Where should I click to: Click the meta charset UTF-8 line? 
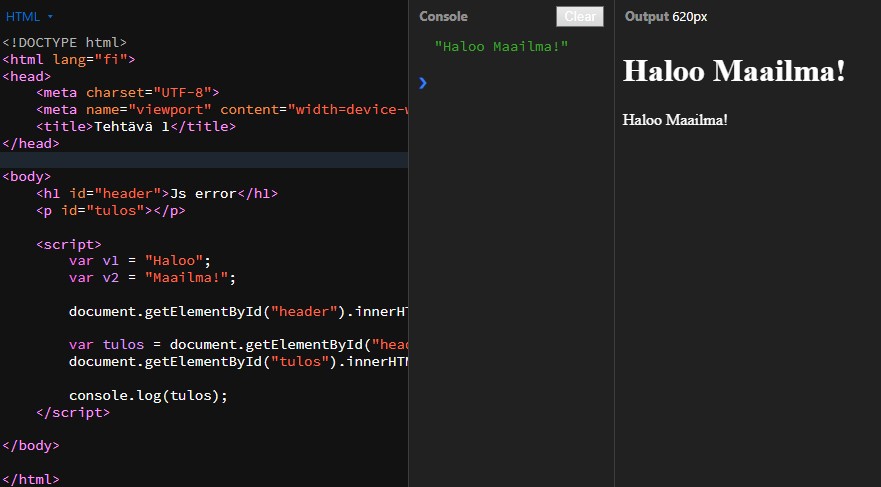click(x=127, y=93)
